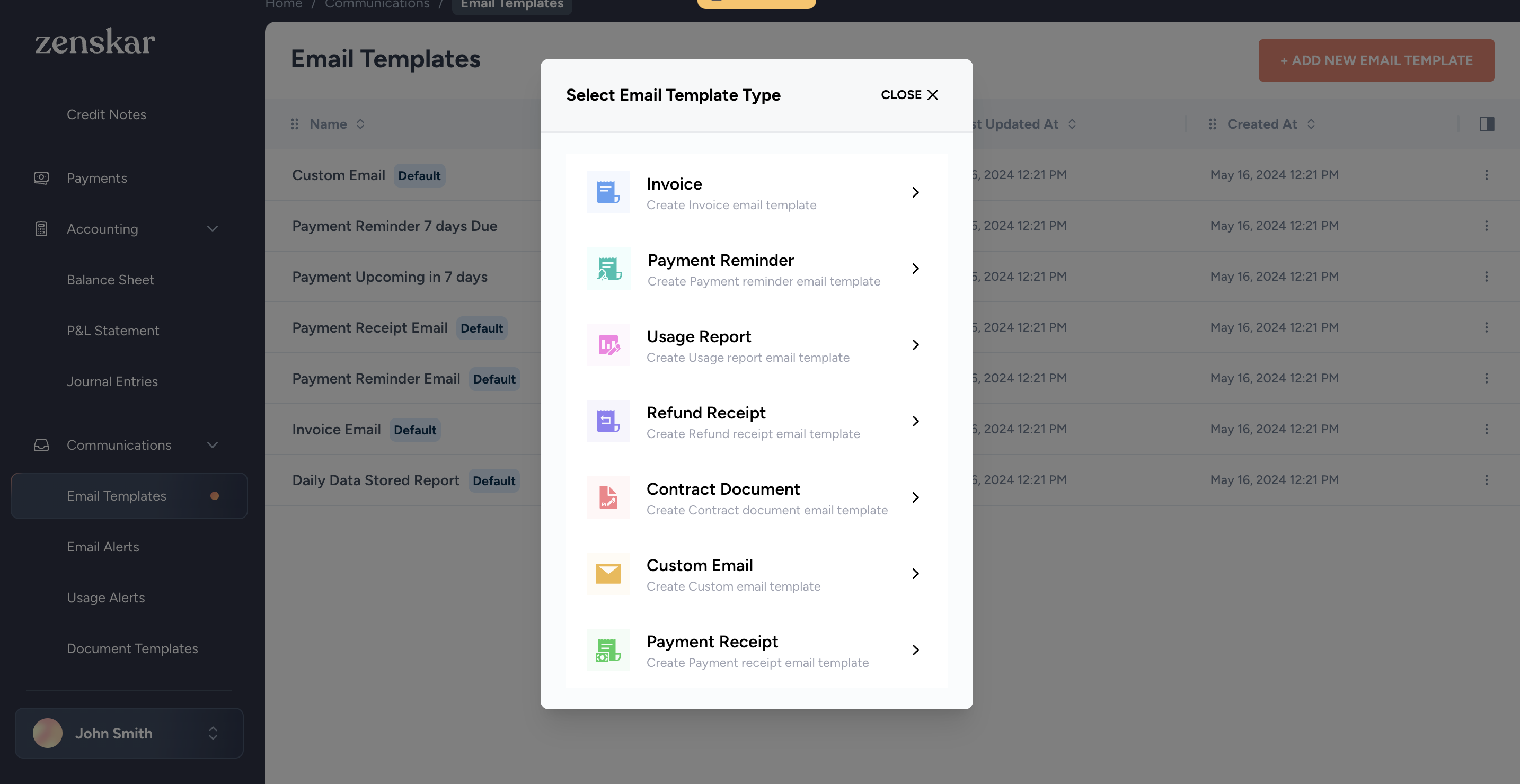The height and width of the screenshot is (784, 1520).
Task: Select the Usage Report template icon
Action: point(608,345)
